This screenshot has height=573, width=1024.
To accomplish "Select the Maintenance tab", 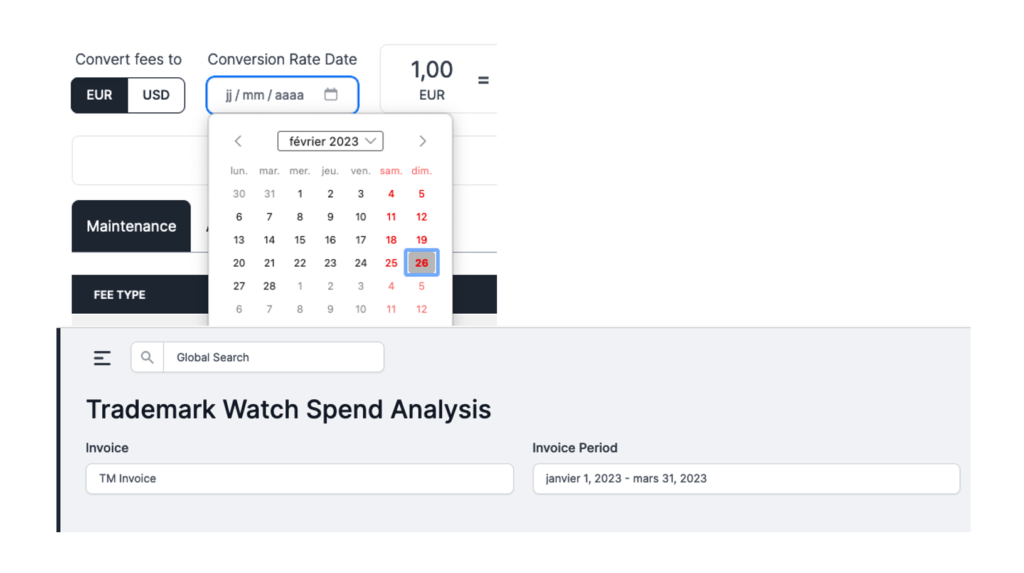I will pos(131,226).
